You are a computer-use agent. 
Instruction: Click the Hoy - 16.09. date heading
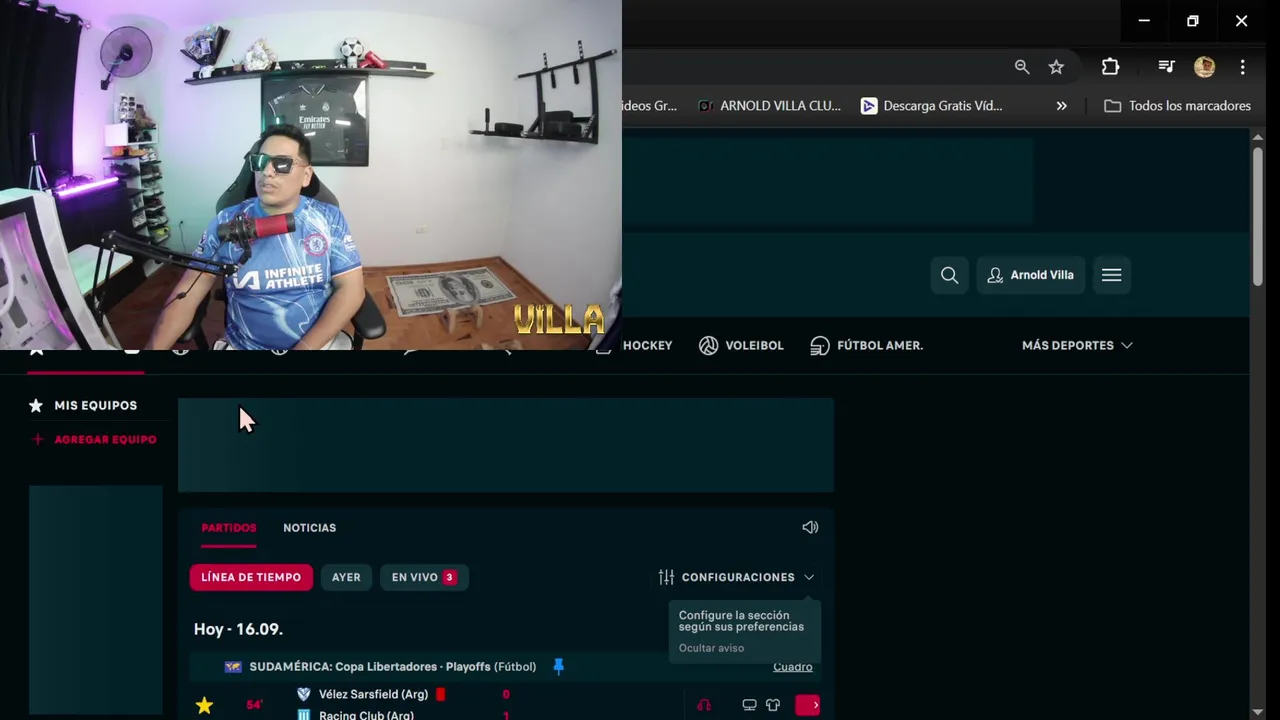point(238,629)
